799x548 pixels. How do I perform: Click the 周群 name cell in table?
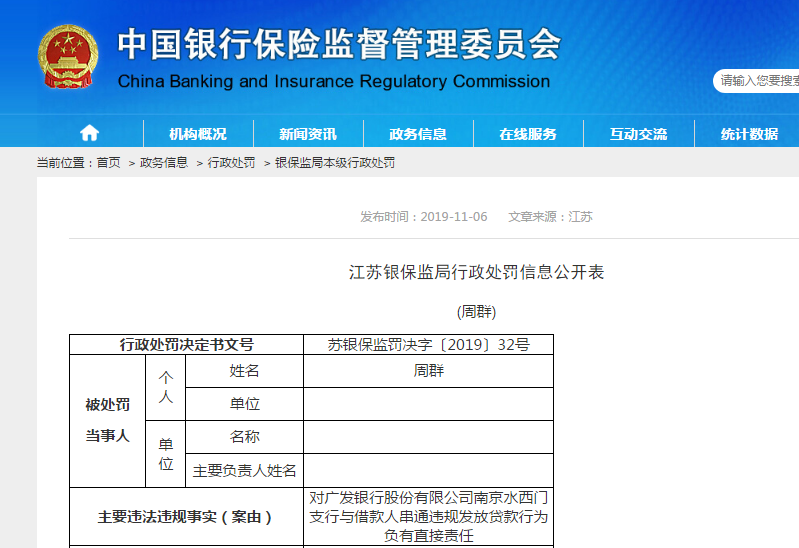click(x=429, y=371)
